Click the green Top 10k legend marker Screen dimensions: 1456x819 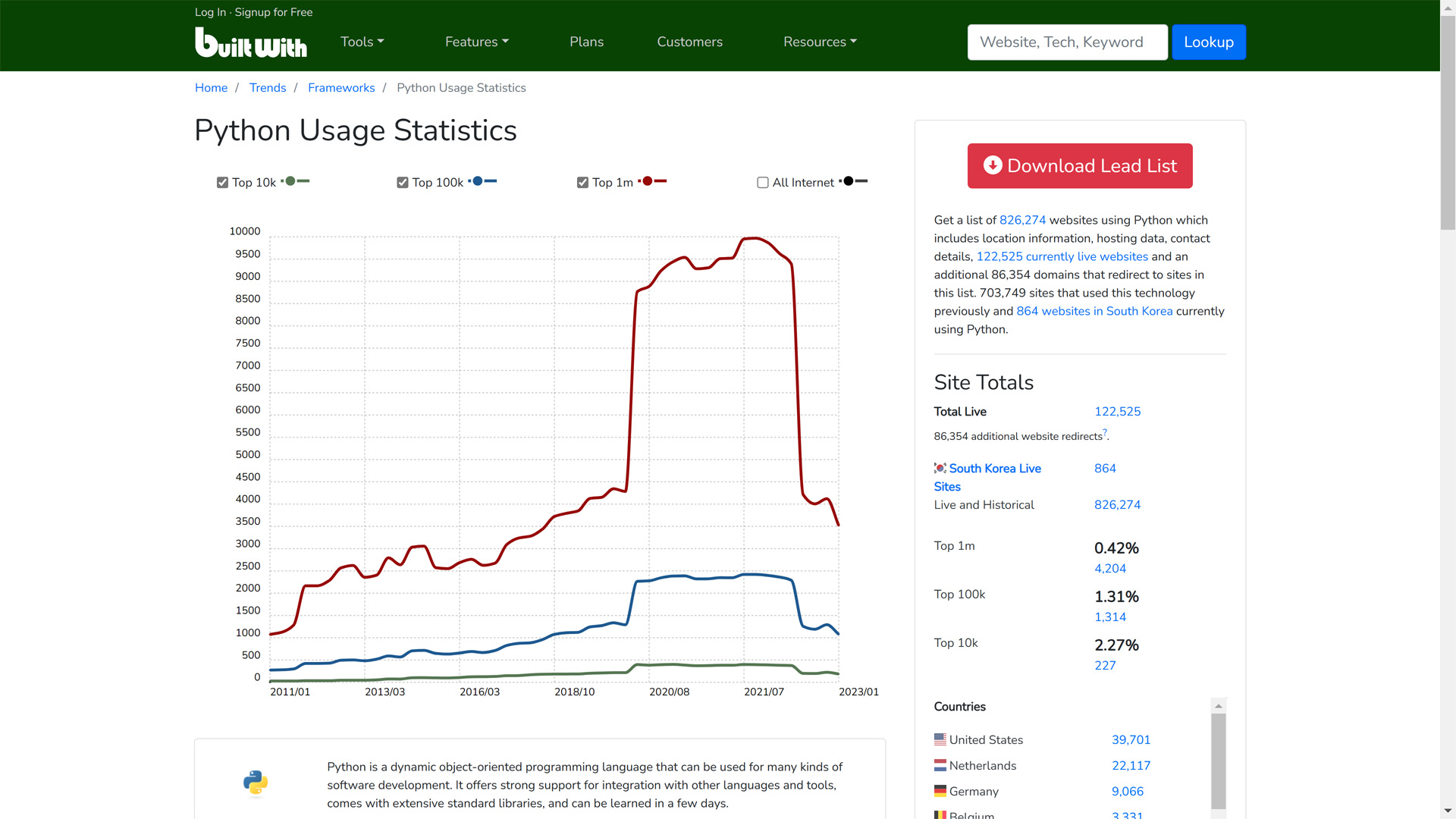click(x=296, y=181)
